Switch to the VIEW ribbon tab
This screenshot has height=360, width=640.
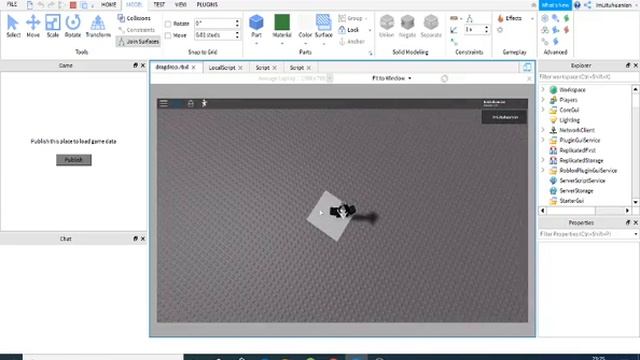point(180,4)
